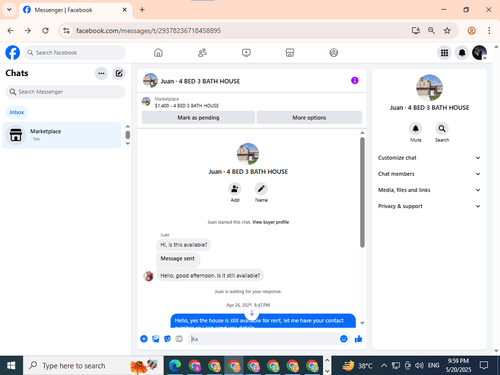This screenshot has width=500, height=375.
Task: Mute the conversation using bell icon
Action: (415, 129)
